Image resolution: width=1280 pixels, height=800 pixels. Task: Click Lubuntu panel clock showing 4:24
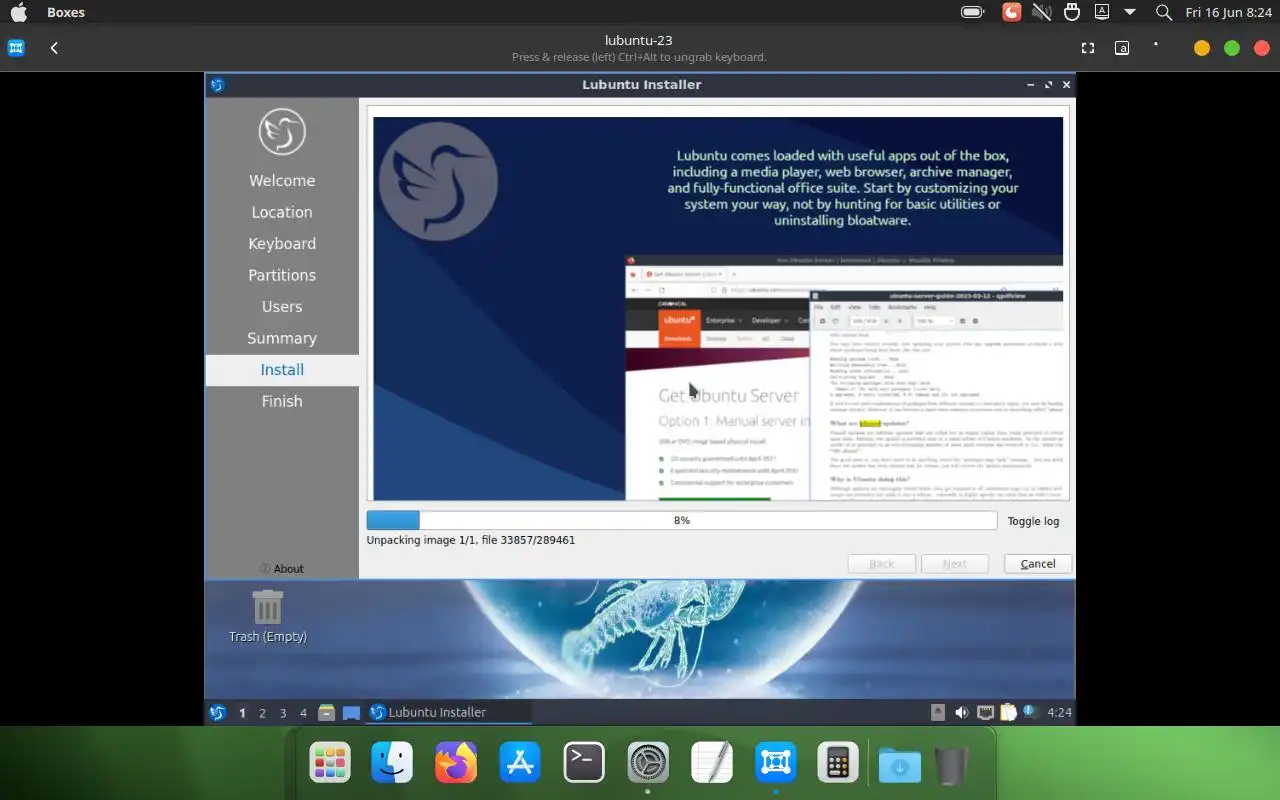(1059, 713)
